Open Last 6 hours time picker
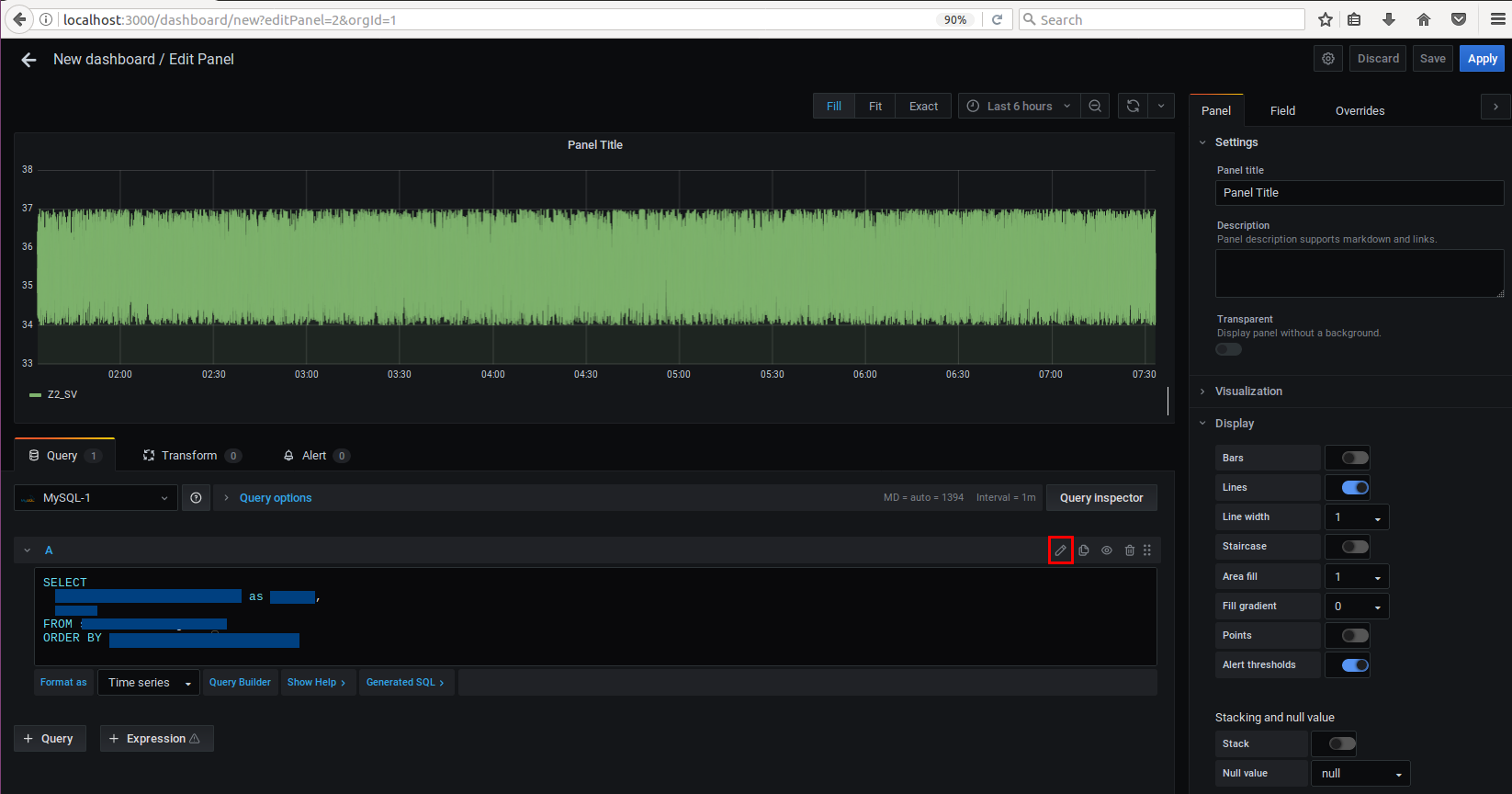Viewport: 1512px width, 794px height. pos(1020,107)
